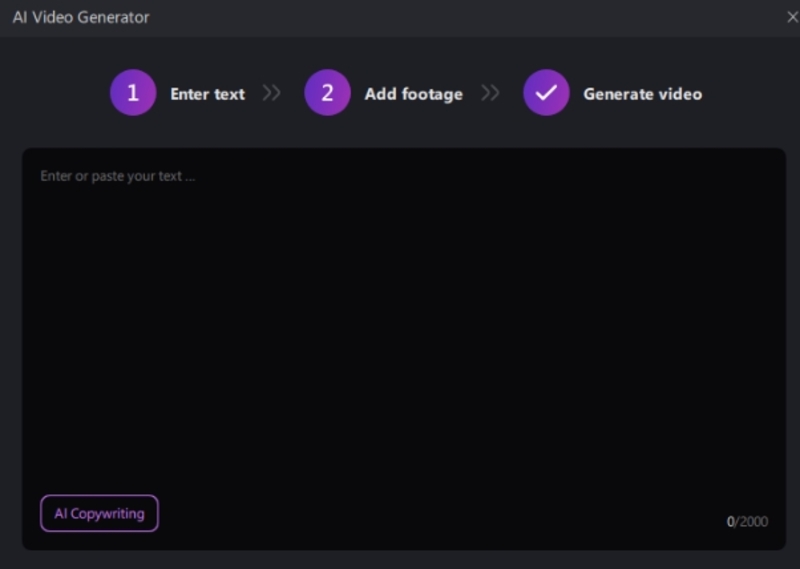Click the digit 1 in the step badge
Image resolution: width=800 pixels, height=569 pixels.
(133, 93)
